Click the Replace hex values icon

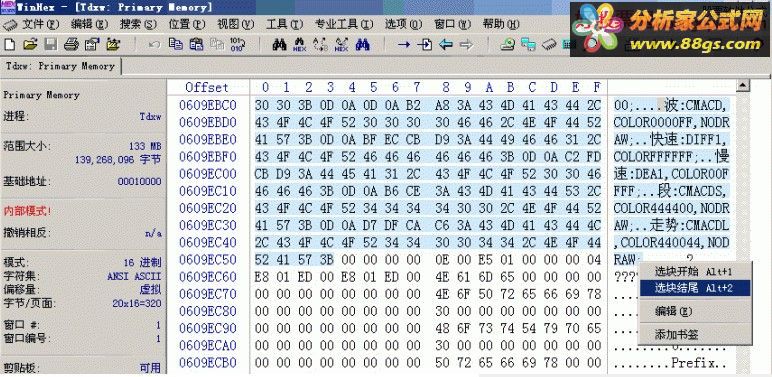point(341,45)
